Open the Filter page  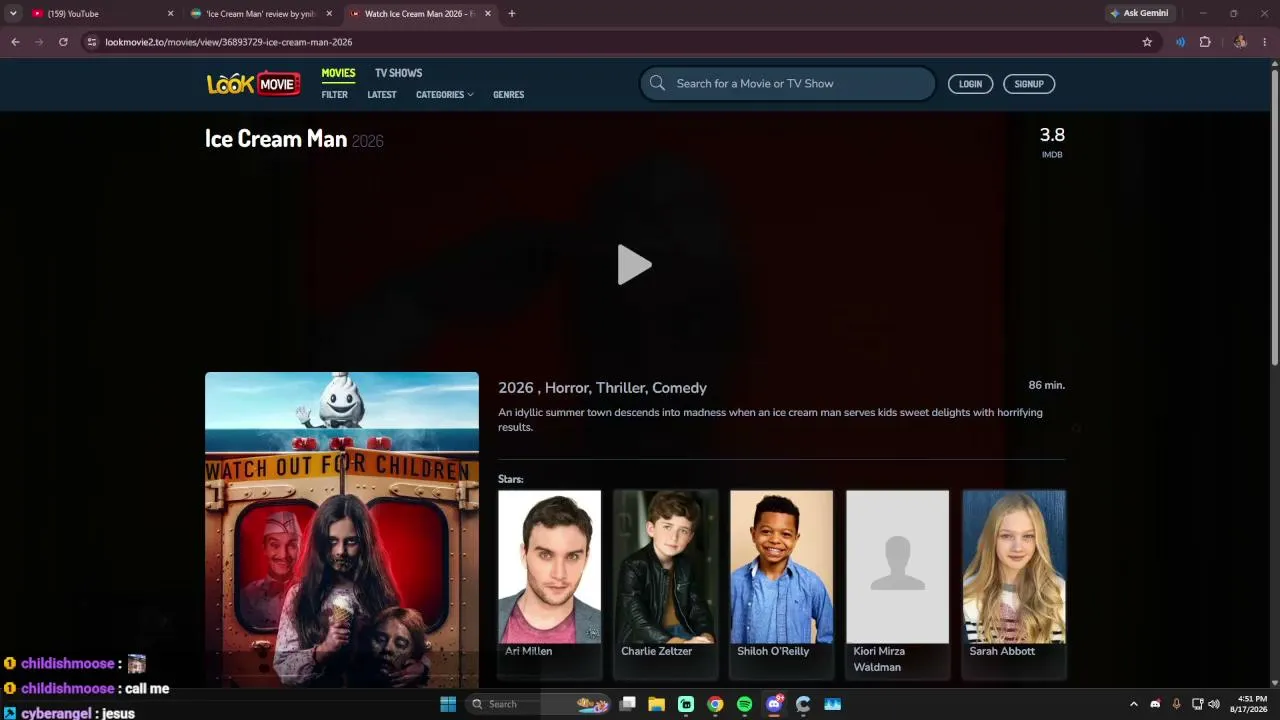[335, 95]
